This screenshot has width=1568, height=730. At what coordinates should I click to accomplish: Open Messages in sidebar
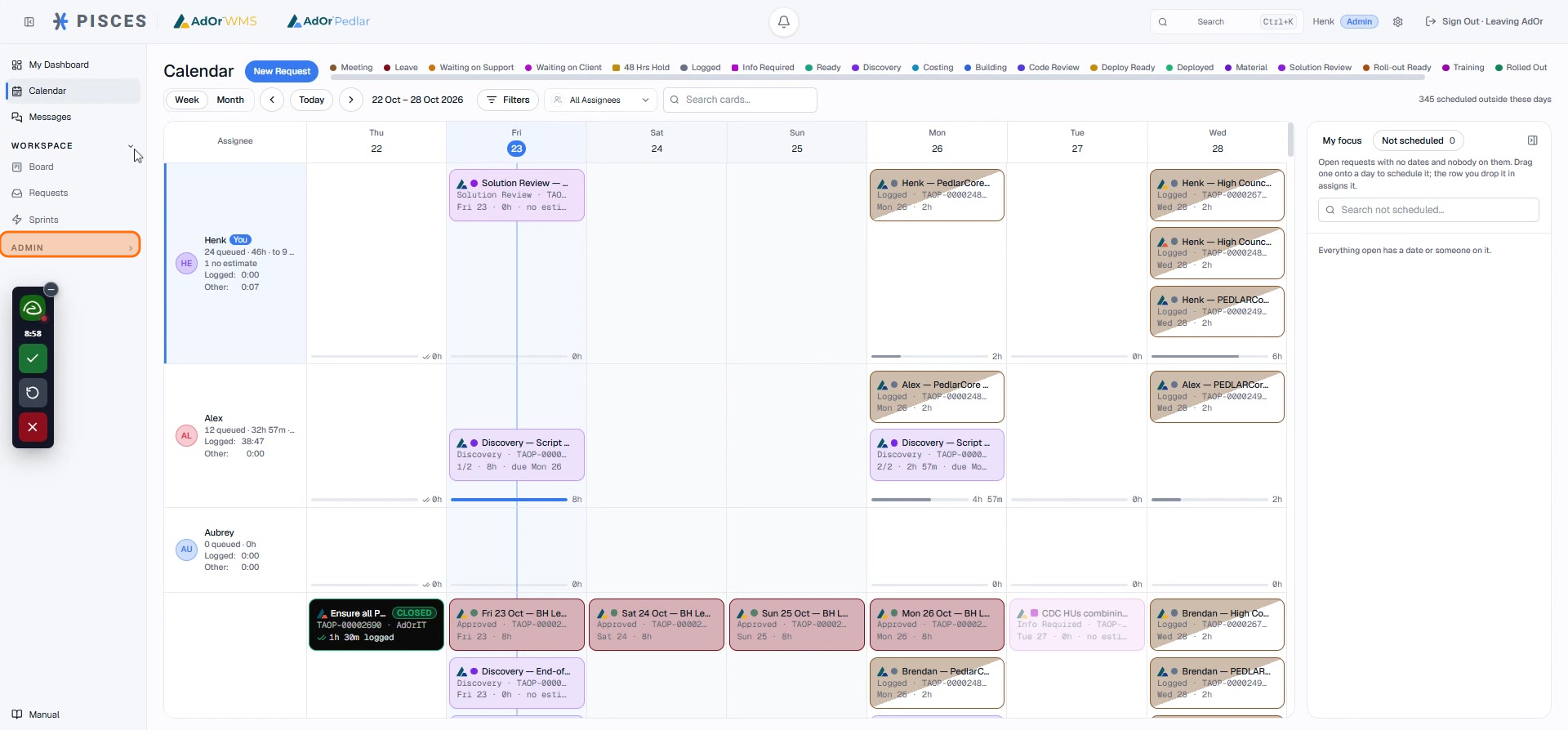pos(73,117)
